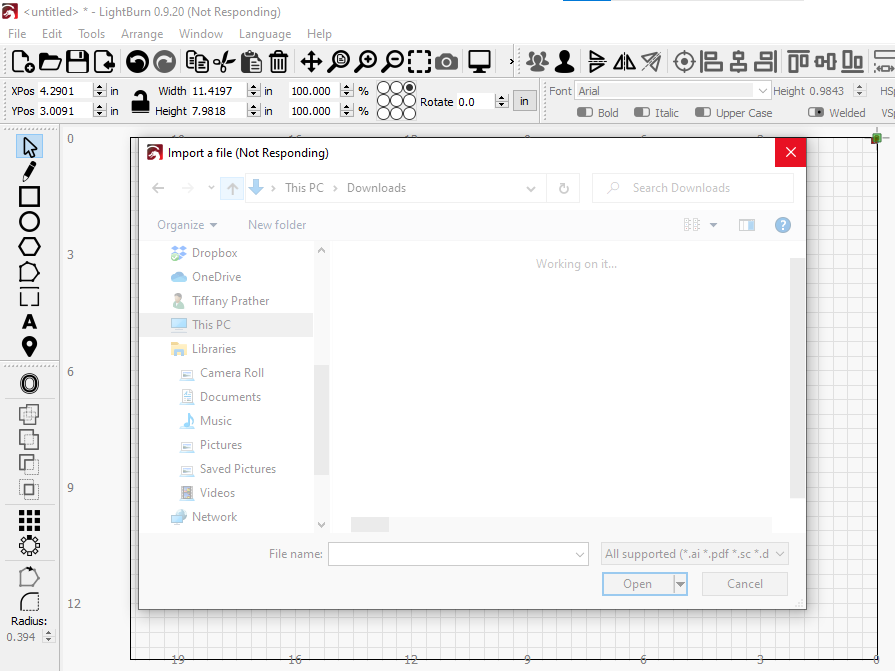
Task: Save project with floppy disk icon
Action: click(77, 61)
